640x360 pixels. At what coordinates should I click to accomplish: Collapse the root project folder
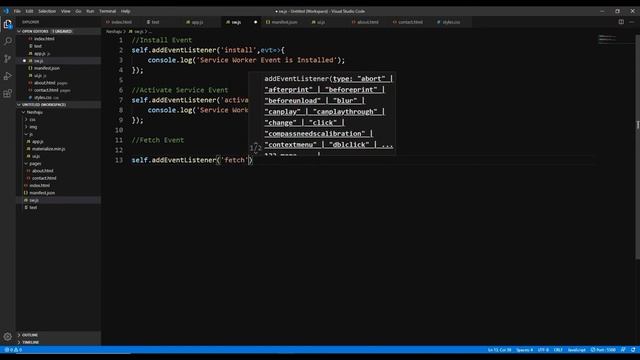pyautogui.click(x=34, y=112)
